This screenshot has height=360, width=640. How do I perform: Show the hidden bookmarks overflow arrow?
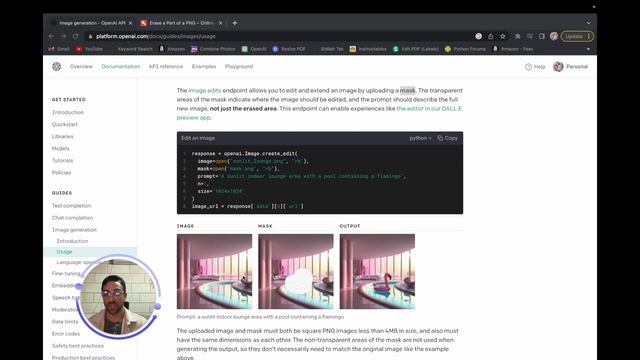coord(588,49)
